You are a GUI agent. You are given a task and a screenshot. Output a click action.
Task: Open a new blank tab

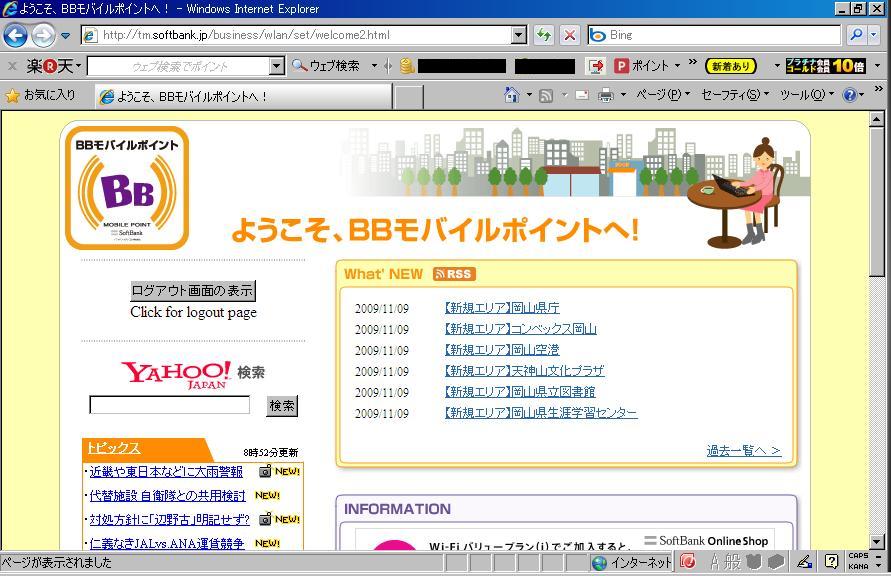(x=409, y=97)
